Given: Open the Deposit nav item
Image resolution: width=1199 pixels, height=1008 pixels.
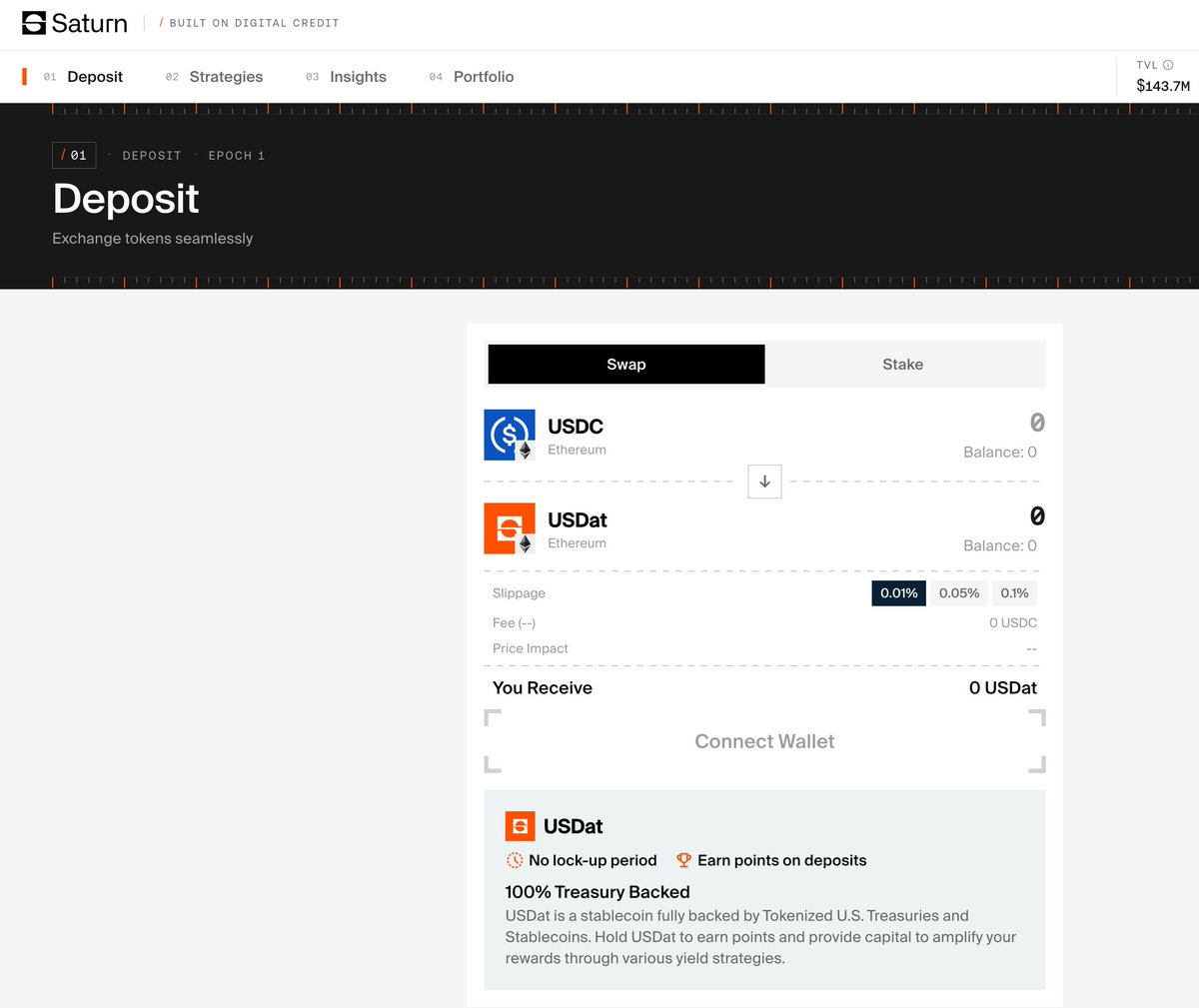Looking at the screenshot, I should [x=84, y=77].
